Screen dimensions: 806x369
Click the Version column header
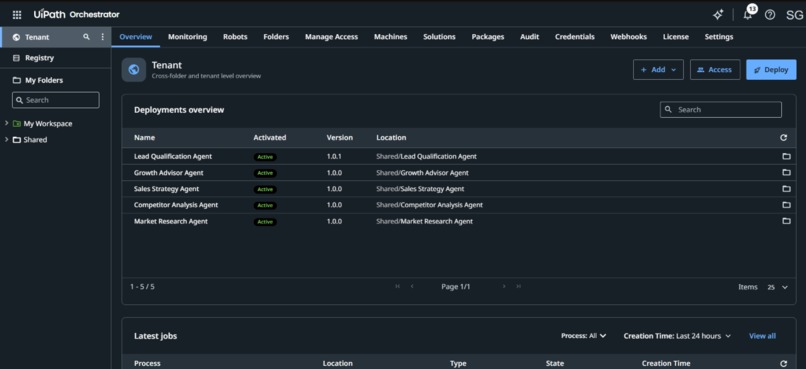tap(340, 138)
